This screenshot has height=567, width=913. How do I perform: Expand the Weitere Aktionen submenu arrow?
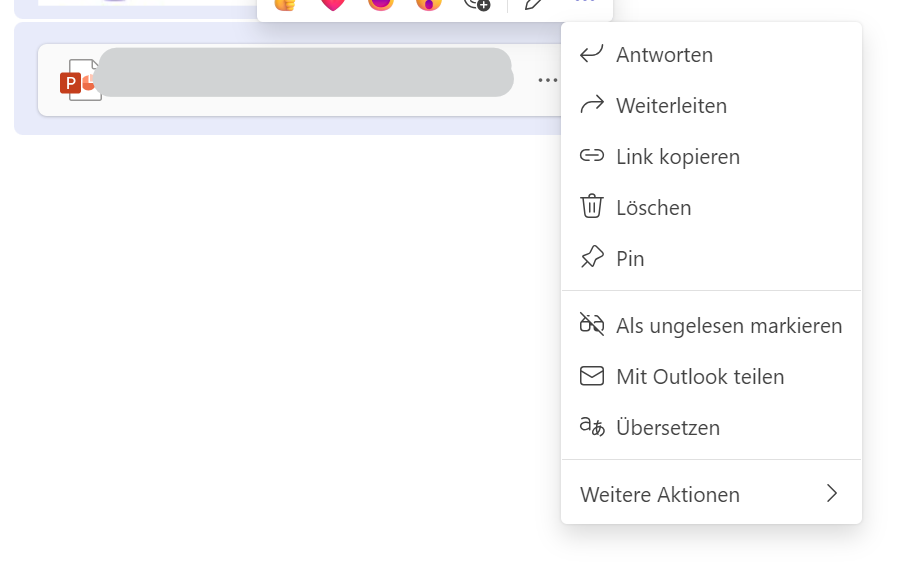point(831,494)
